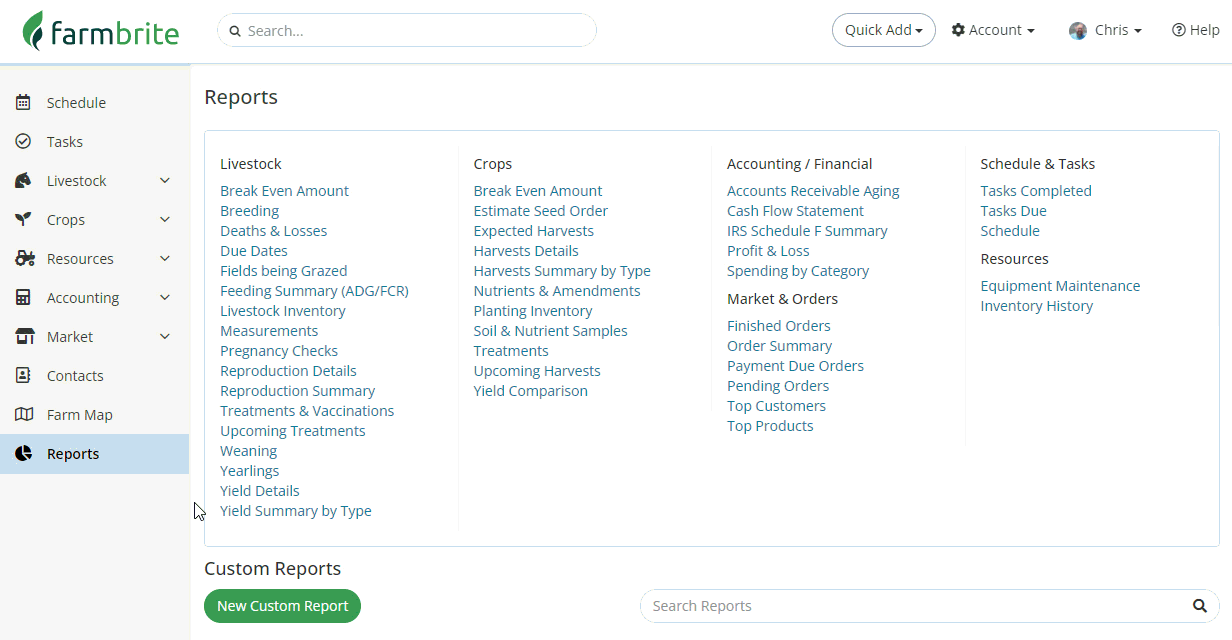Click the Farmbrite leaf logo
The height and width of the screenshot is (640, 1232).
click(34, 31)
